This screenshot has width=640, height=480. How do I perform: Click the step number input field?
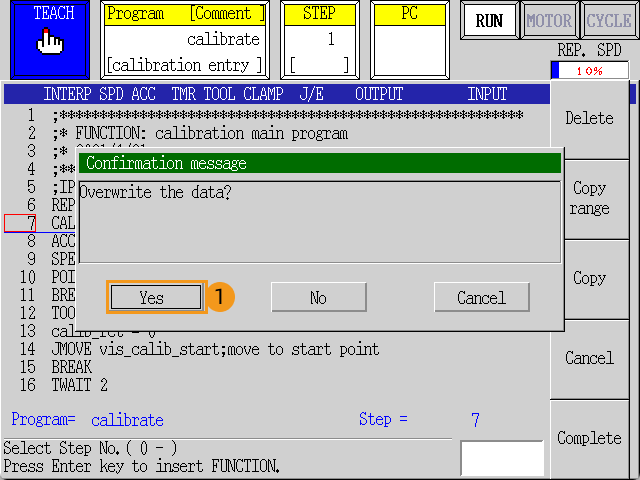(501, 458)
